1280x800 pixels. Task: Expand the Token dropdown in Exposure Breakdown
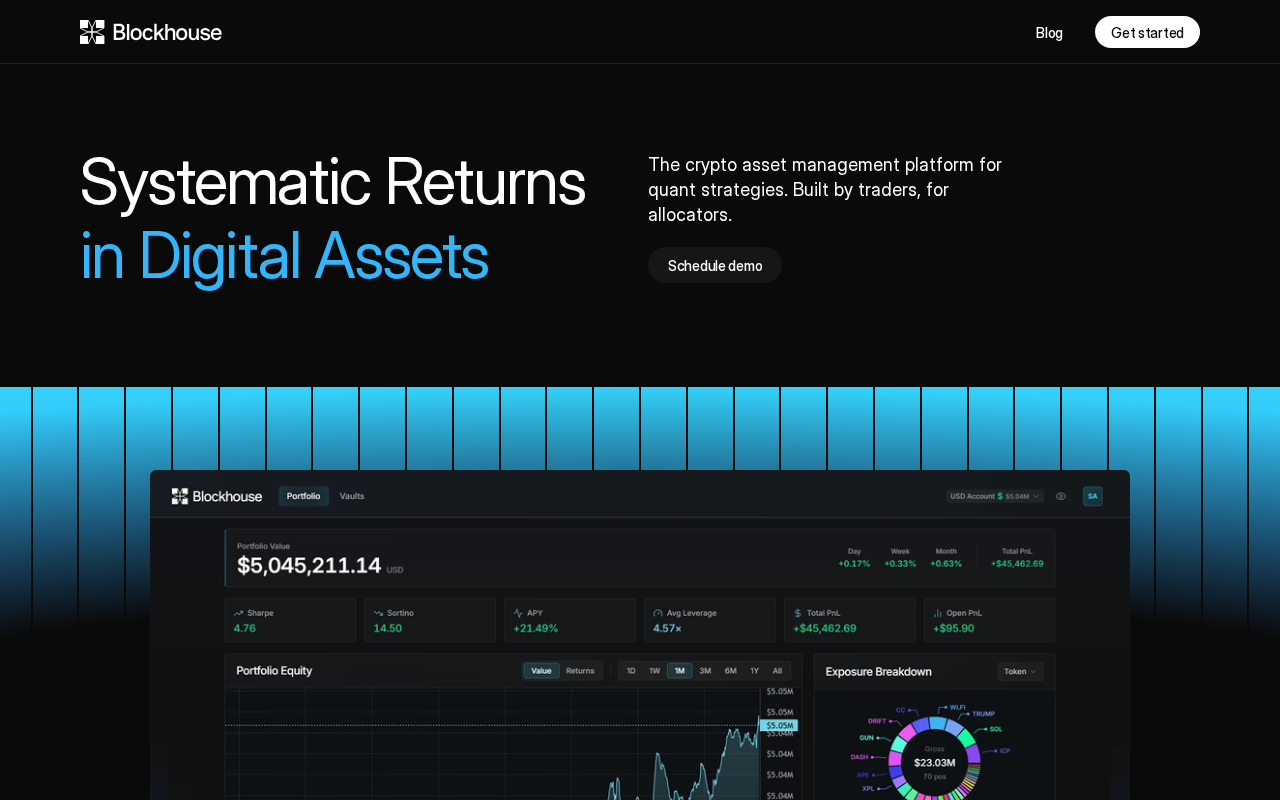click(1020, 672)
